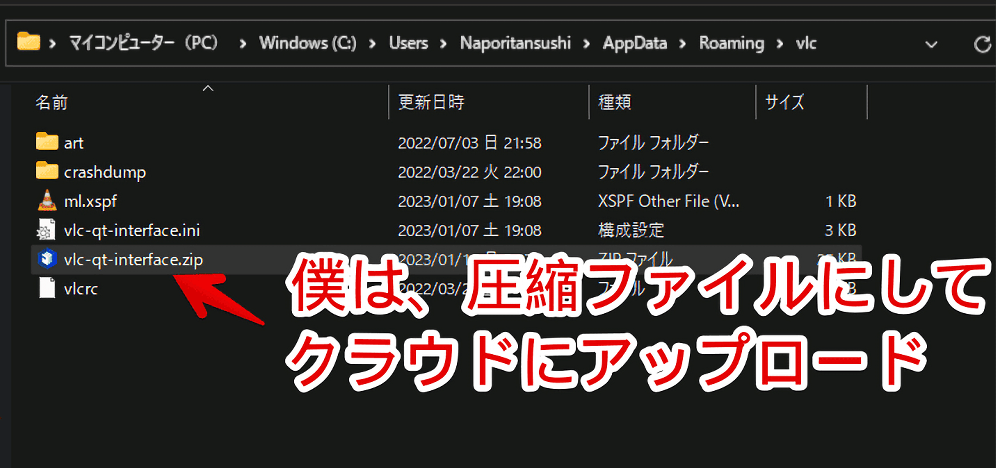Screen dimensions: 1000x468
Task: Refresh the vlc folder view
Action: pyautogui.click(x=983, y=44)
